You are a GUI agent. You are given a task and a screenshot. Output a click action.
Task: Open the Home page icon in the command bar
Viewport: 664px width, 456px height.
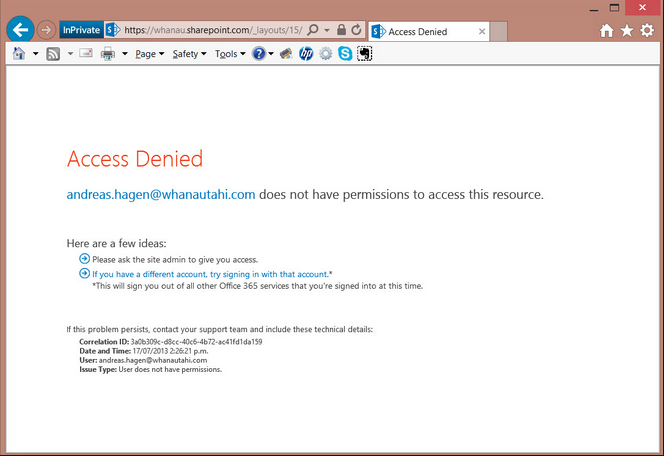18,54
